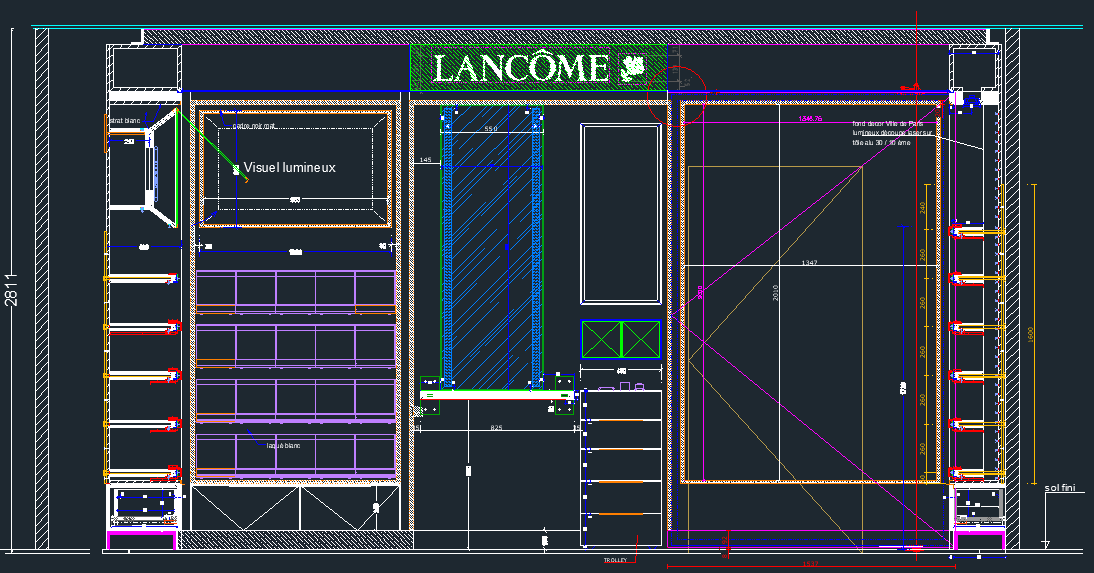Click the blue hatched mirror panel
Viewport: 1094px width, 573px height.
pyautogui.click(x=490, y=250)
